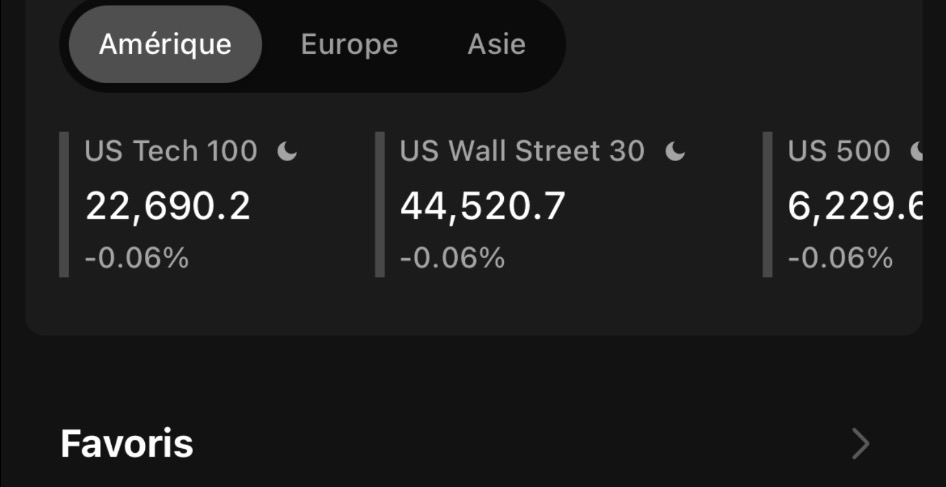Tap the partially visible 6,229.6 price
This screenshot has width=946, height=487.
pos(854,206)
